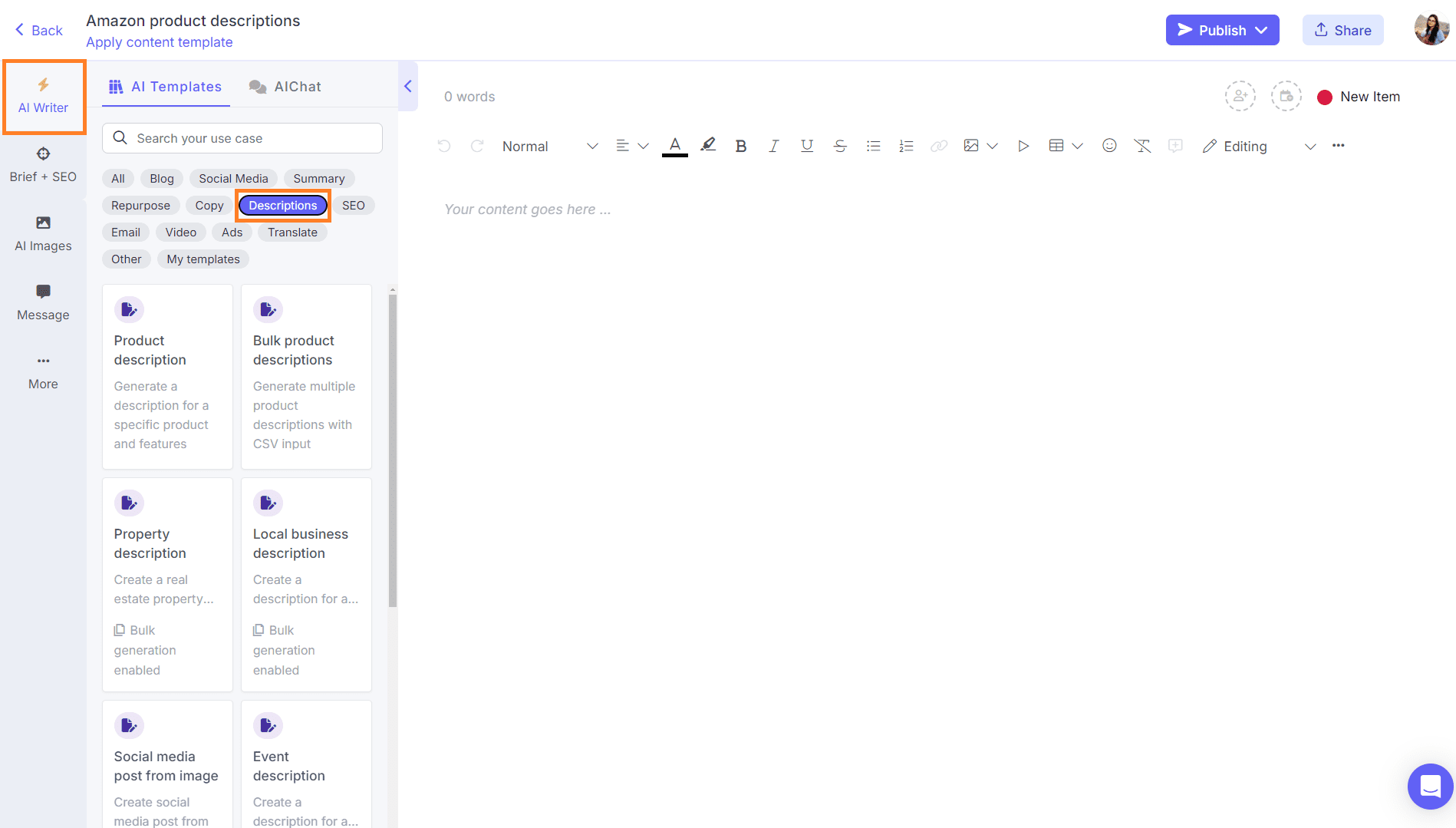Viewport: 1456px width, 828px height.
Task: Add a comment with comment icon
Action: point(1175,146)
